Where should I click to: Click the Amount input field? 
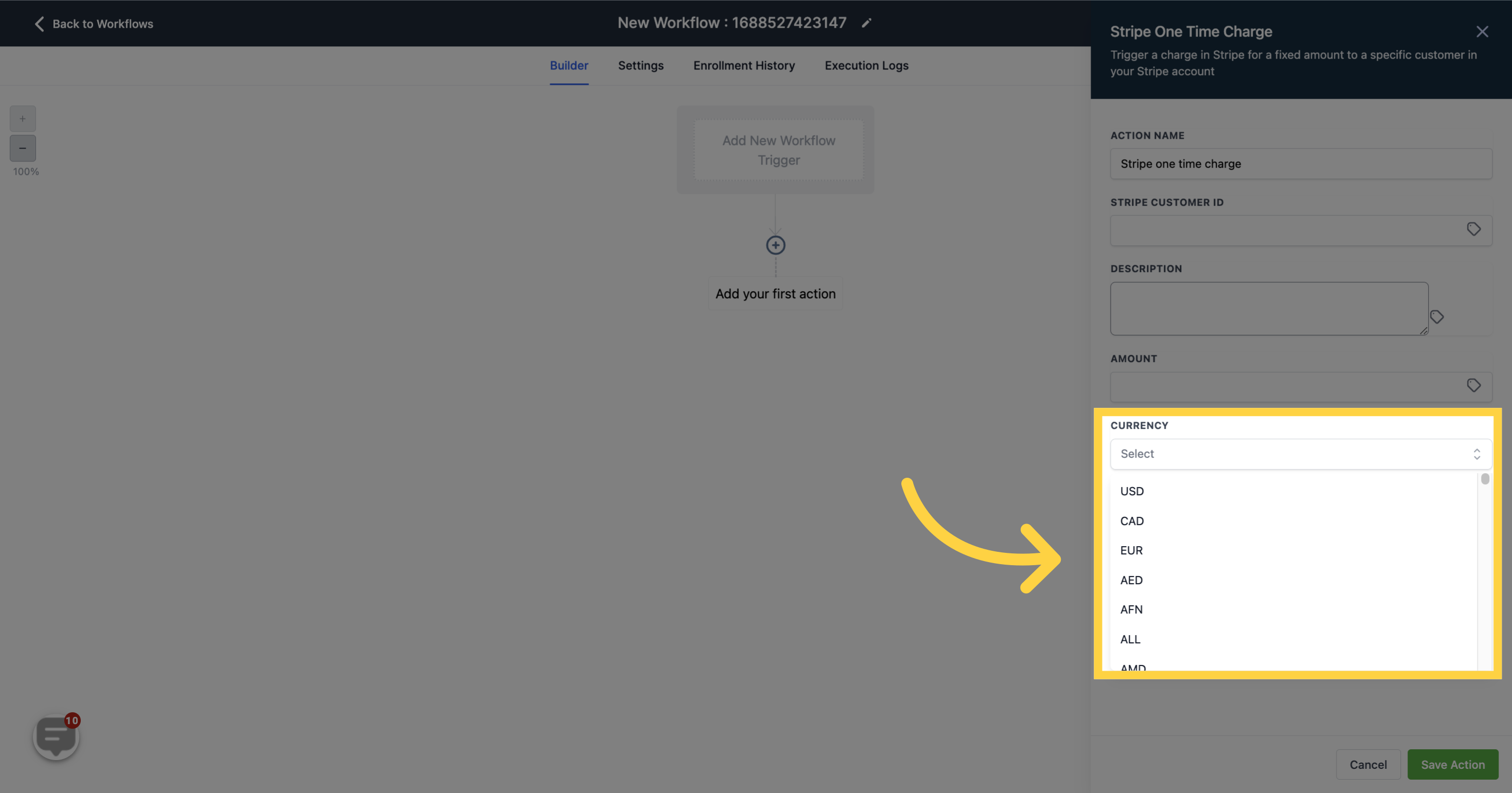pos(1301,387)
